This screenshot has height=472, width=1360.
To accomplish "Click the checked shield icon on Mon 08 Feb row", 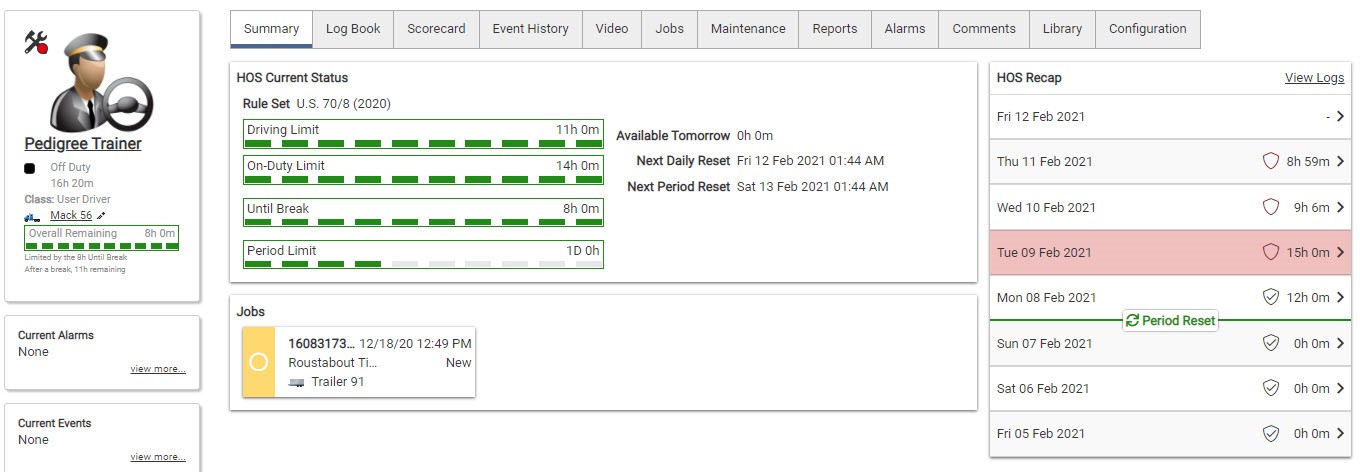I will pos(1271,297).
